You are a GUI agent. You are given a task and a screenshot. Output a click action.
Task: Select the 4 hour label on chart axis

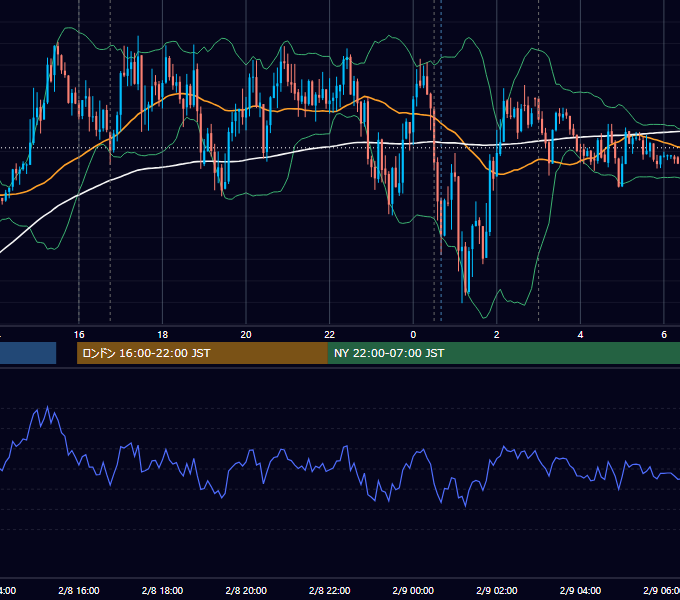point(580,335)
